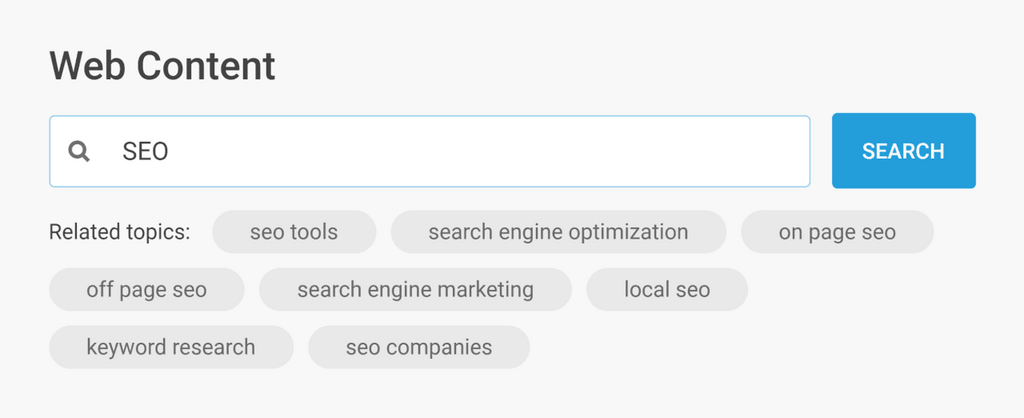Click the word "Content" in the title
This screenshot has width=1024, height=418.
click(206, 66)
